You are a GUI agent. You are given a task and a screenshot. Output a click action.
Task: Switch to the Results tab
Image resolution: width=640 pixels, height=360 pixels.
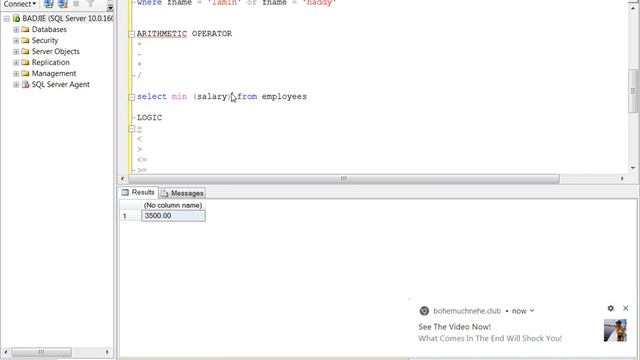138,192
